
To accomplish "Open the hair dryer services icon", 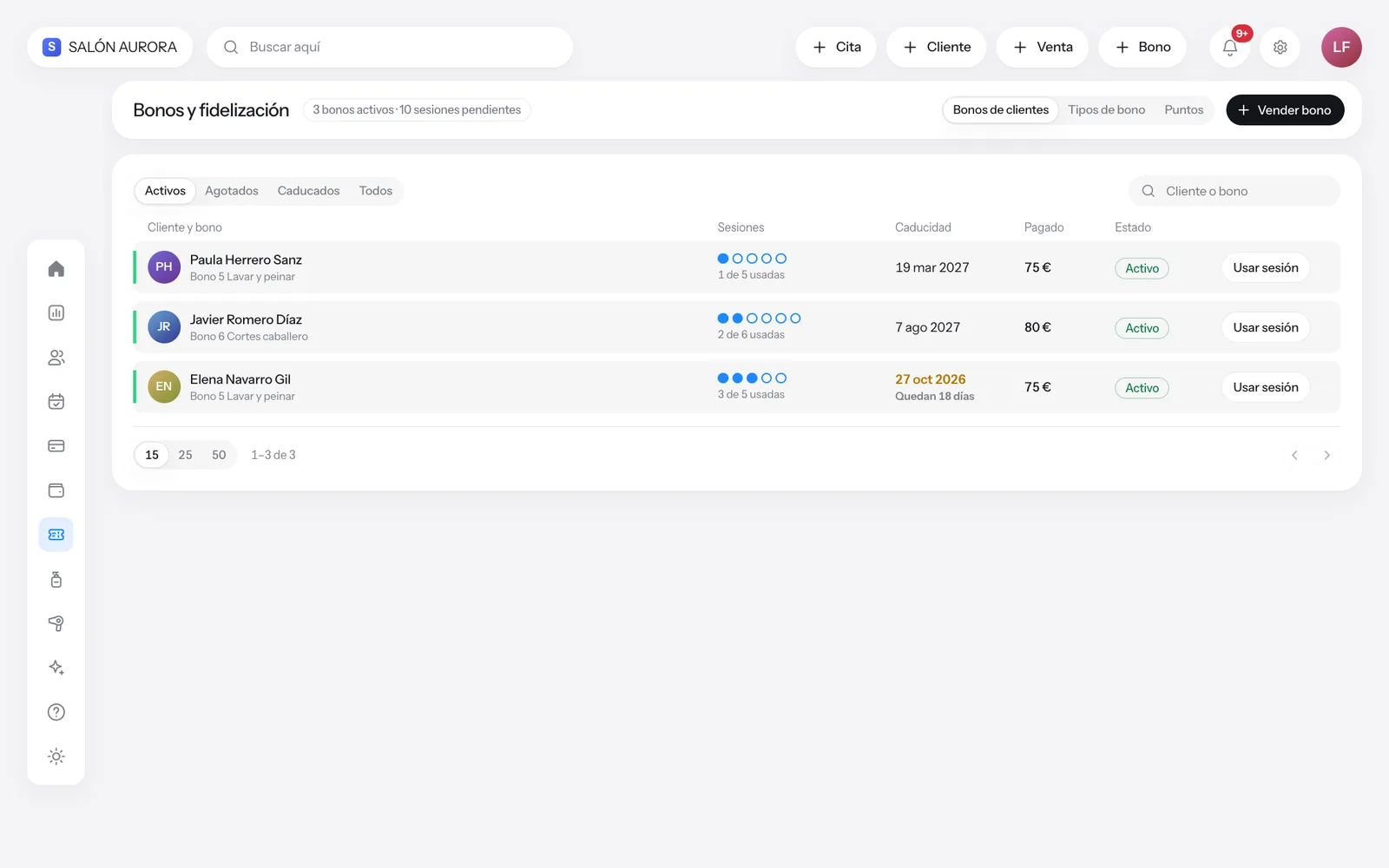I will point(56,623).
